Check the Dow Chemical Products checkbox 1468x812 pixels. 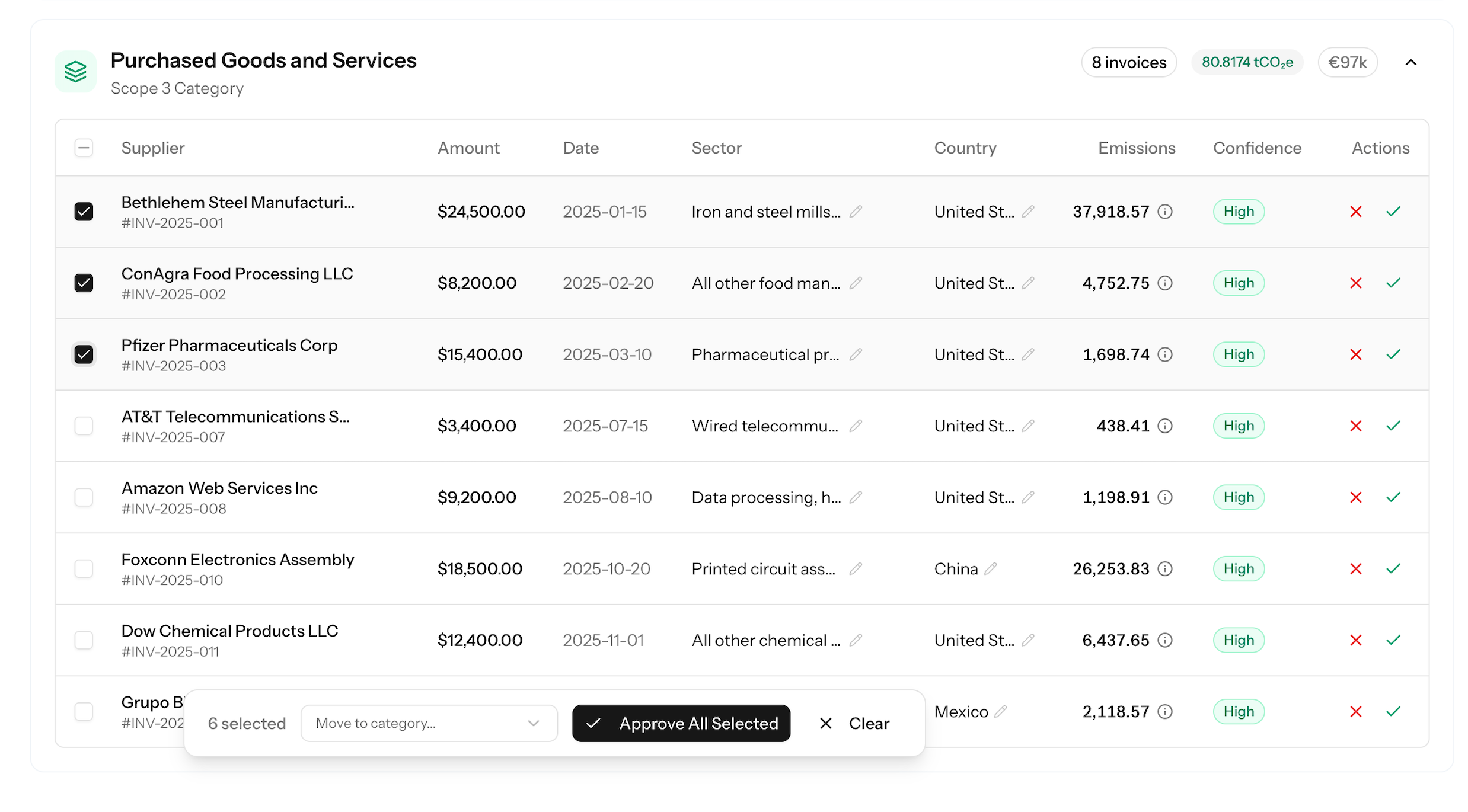pos(84,640)
